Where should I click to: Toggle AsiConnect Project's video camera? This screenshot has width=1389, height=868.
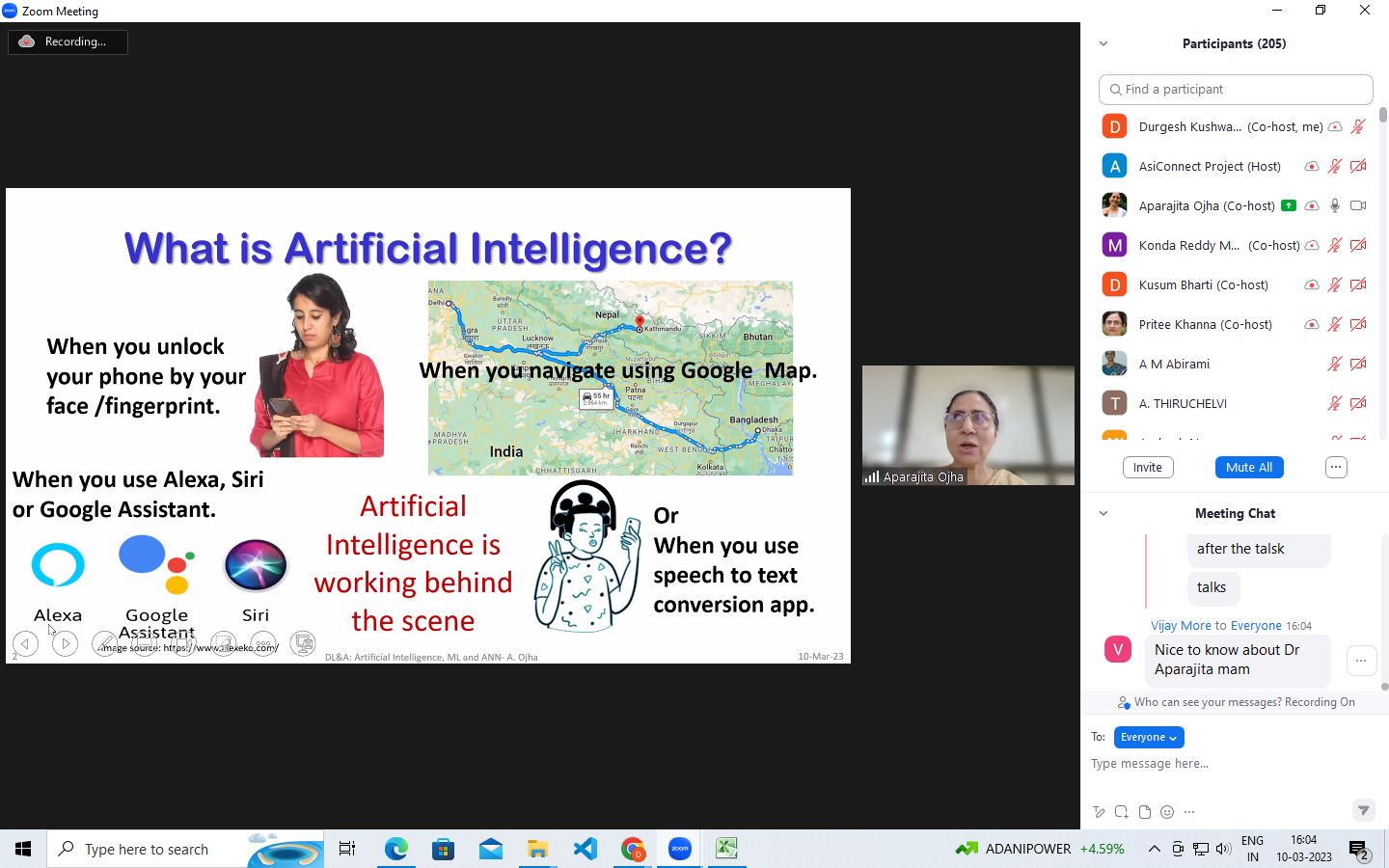tap(1358, 166)
